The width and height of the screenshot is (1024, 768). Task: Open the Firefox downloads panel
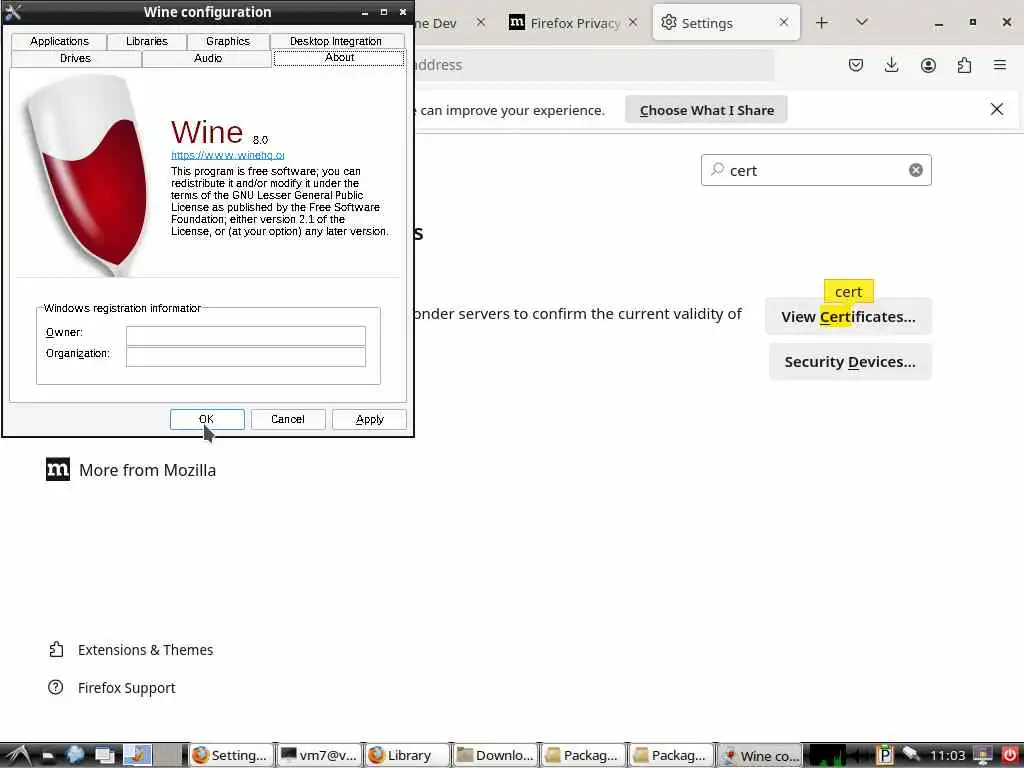click(891, 65)
